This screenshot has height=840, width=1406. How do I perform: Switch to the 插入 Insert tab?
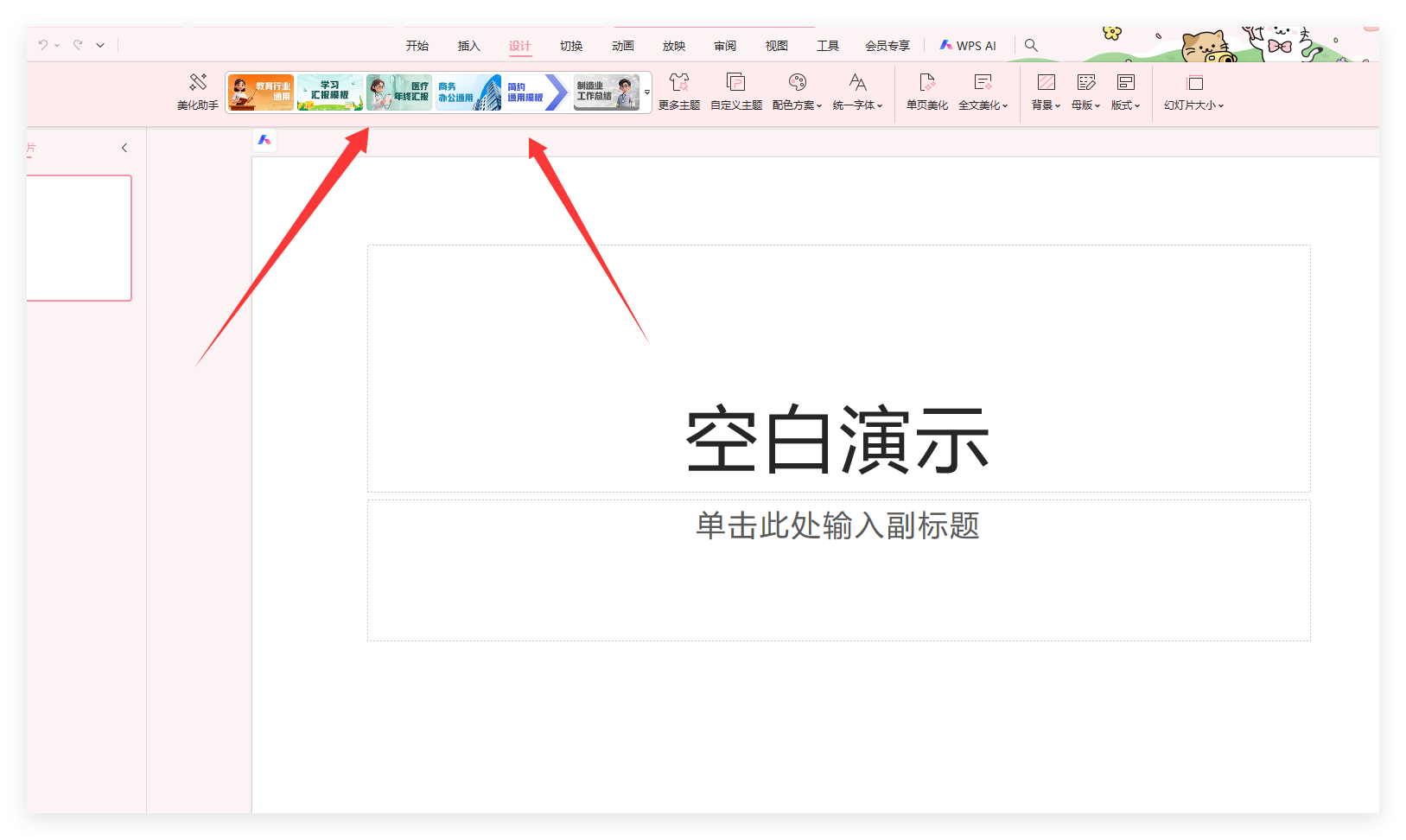tap(468, 45)
